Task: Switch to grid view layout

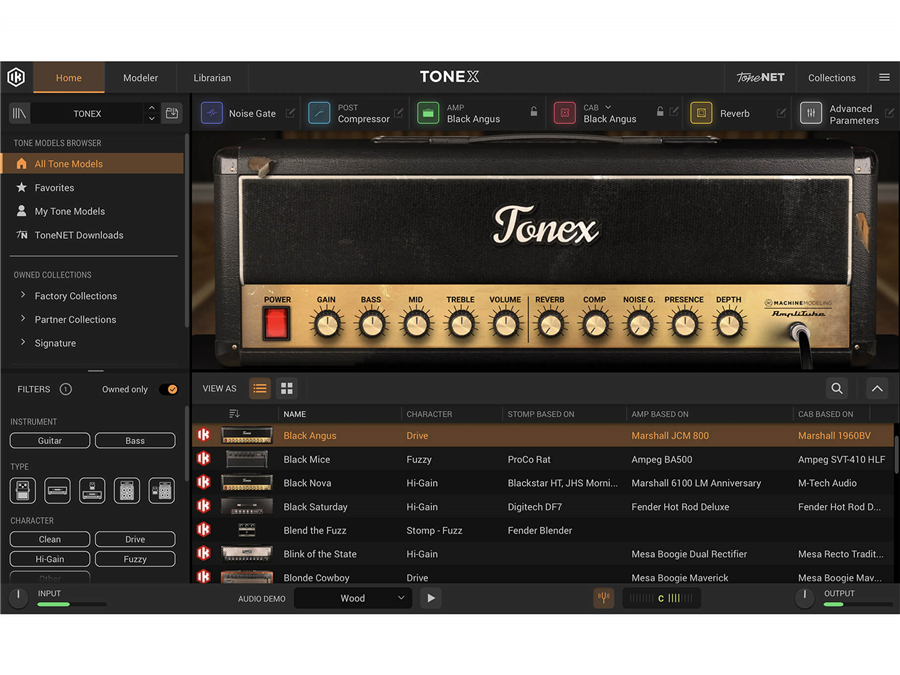Action: [x=287, y=389]
